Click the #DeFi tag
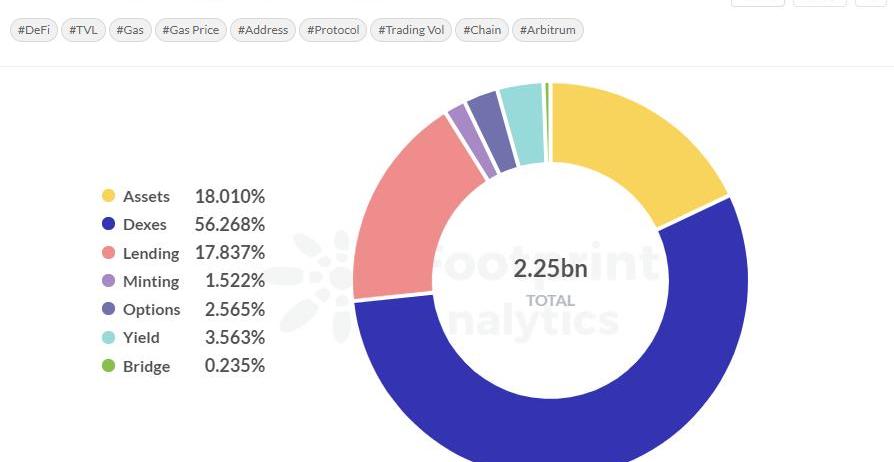Viewport: 894px width, 462px height. 34,30
